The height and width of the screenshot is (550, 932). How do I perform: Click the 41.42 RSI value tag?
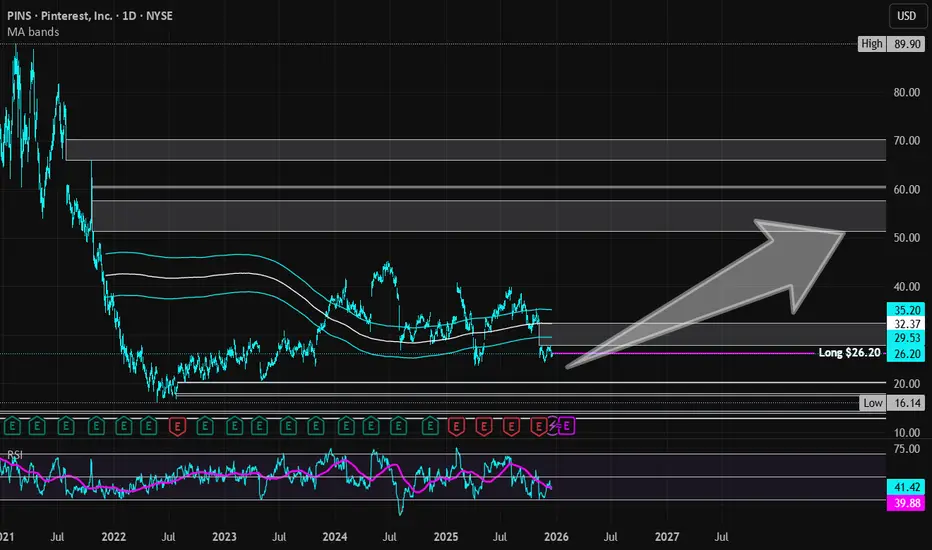(906, 488)
